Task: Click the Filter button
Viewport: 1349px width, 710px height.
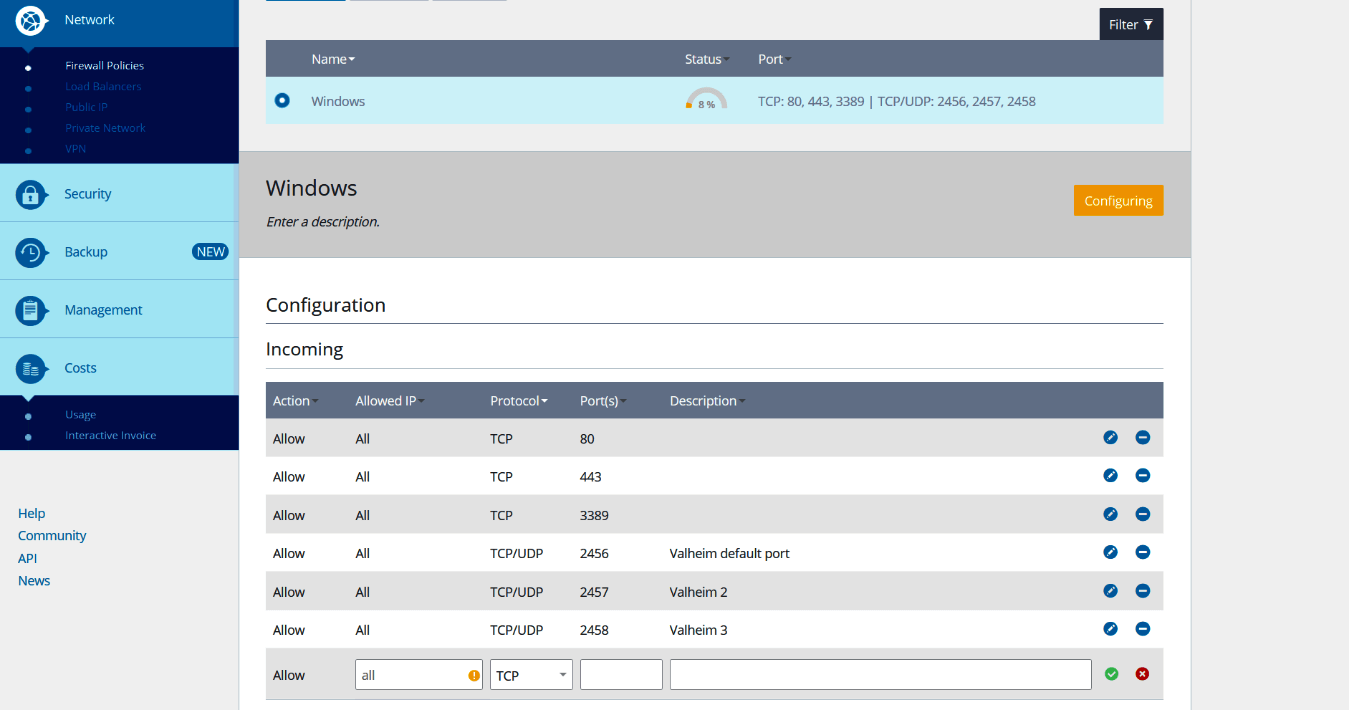Action: tap(1131, 24)
